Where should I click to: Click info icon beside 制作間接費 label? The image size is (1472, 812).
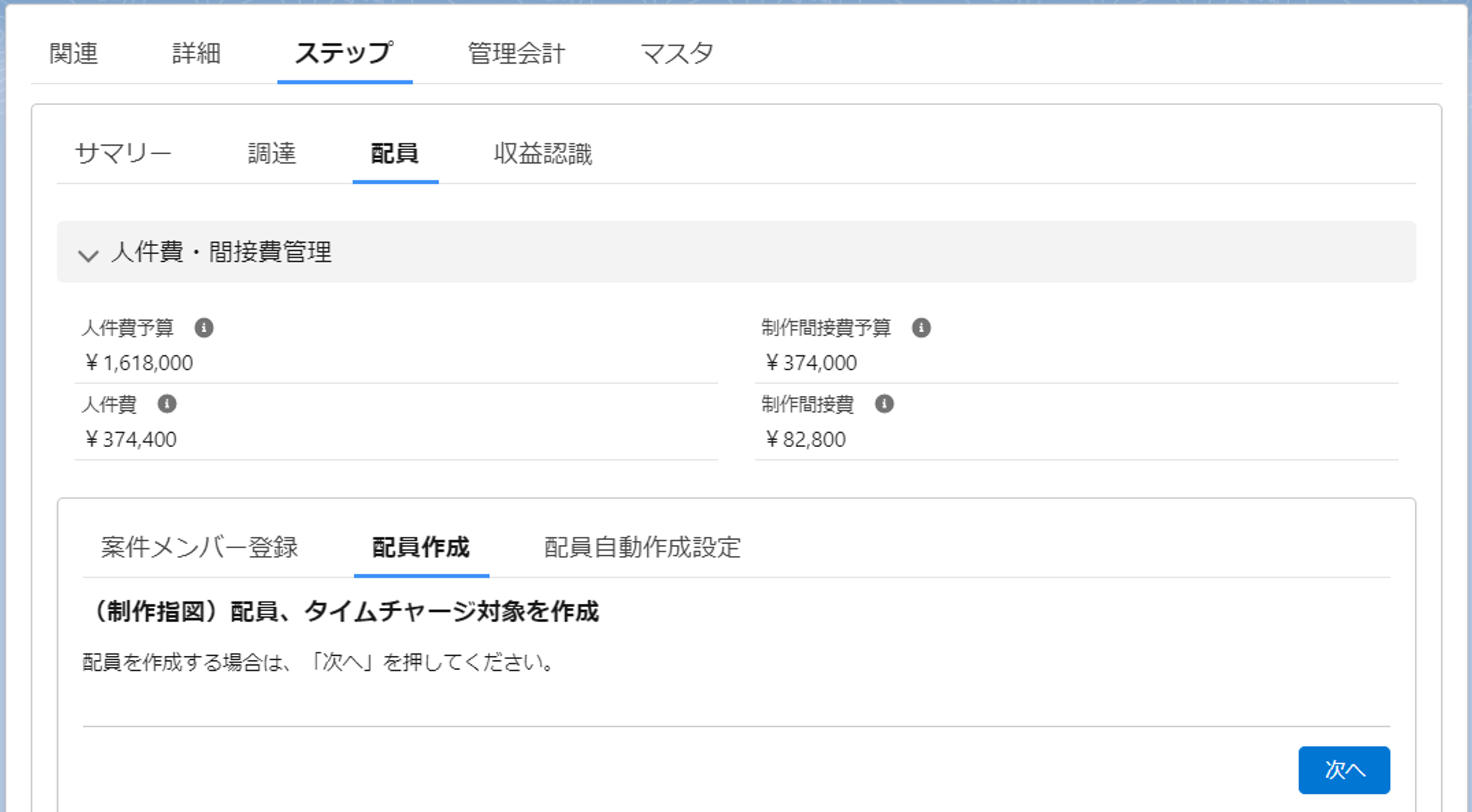pyautogui.click(x=884, y=404)
